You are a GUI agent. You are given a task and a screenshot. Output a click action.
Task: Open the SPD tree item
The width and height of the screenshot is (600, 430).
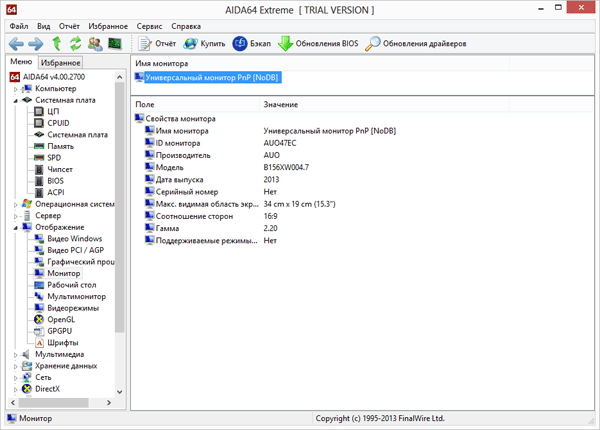[x=54, y=158]
